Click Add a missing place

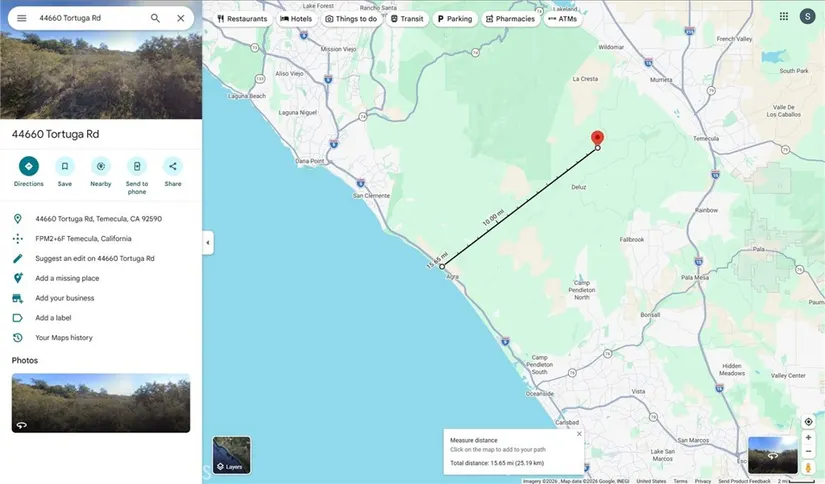pyautogui.click(x=67, y=278)
